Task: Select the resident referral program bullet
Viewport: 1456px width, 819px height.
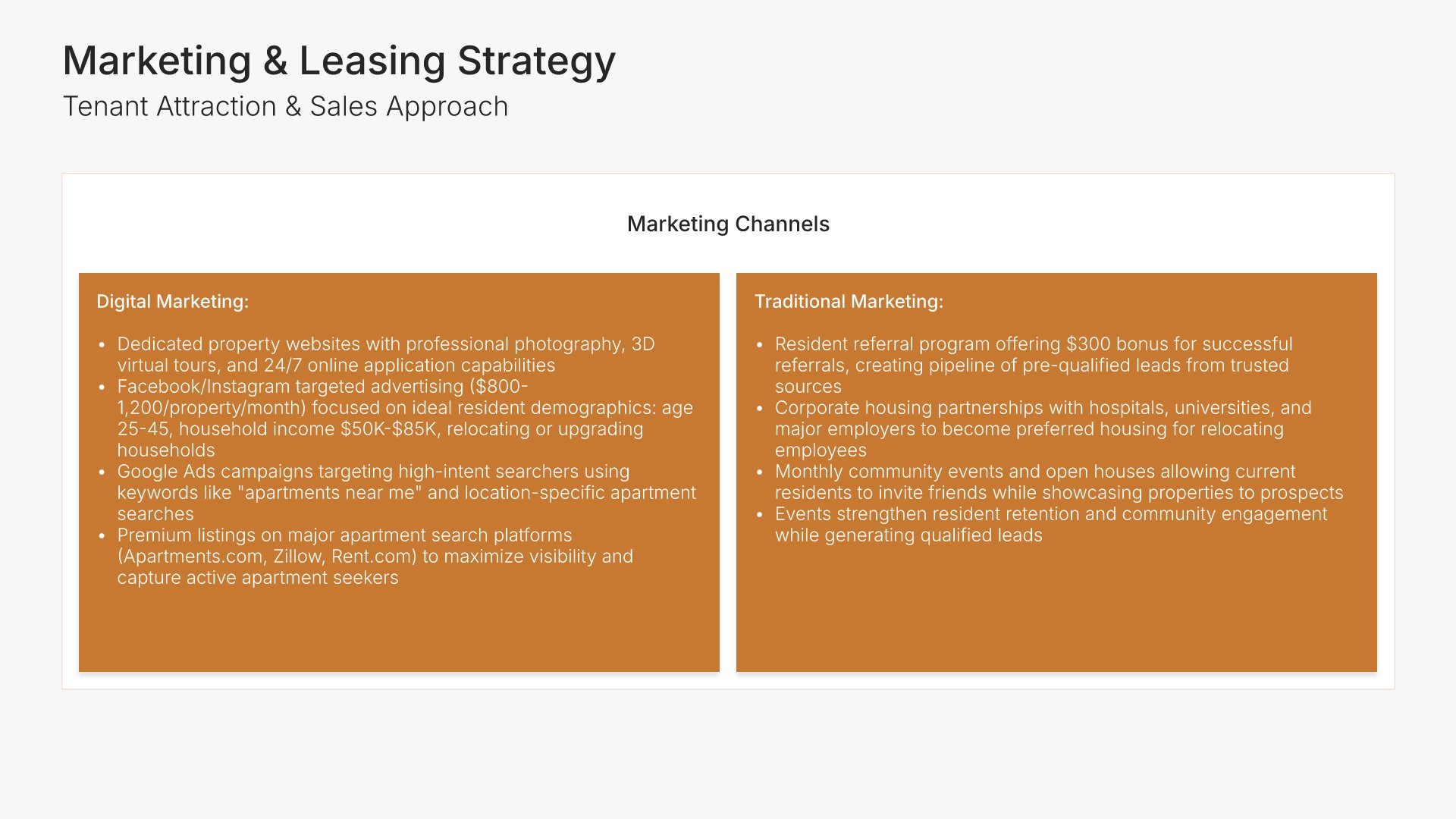Action: pyautogui.click(x=1033, y=365)
